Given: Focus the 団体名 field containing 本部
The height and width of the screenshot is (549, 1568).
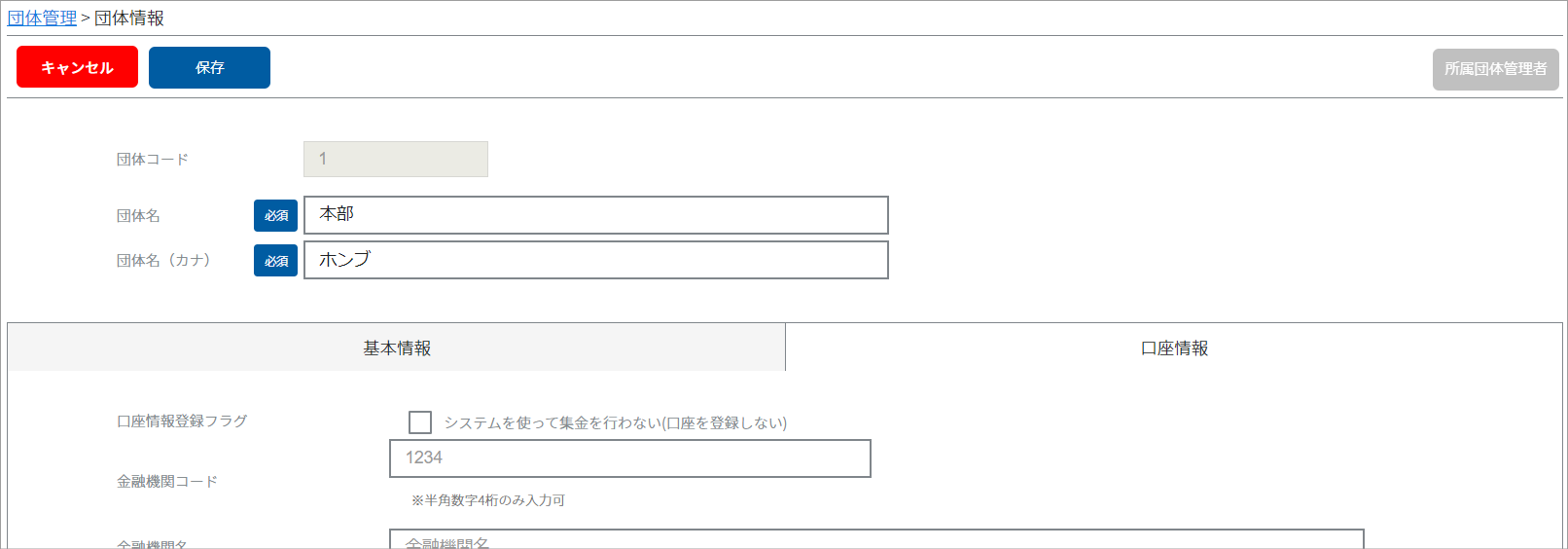Looking at the screenshot, I should point(596,215).
